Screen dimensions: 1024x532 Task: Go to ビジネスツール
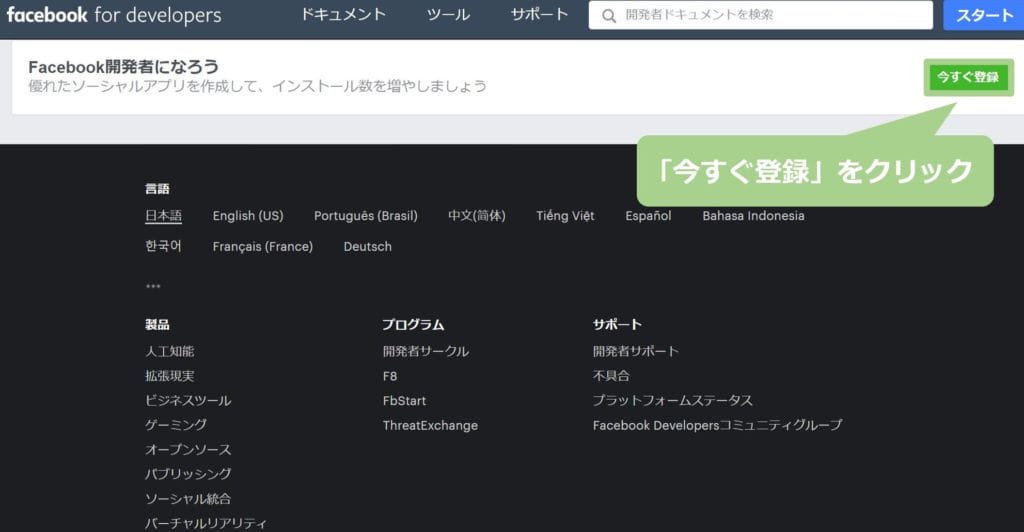coord(188,401)
